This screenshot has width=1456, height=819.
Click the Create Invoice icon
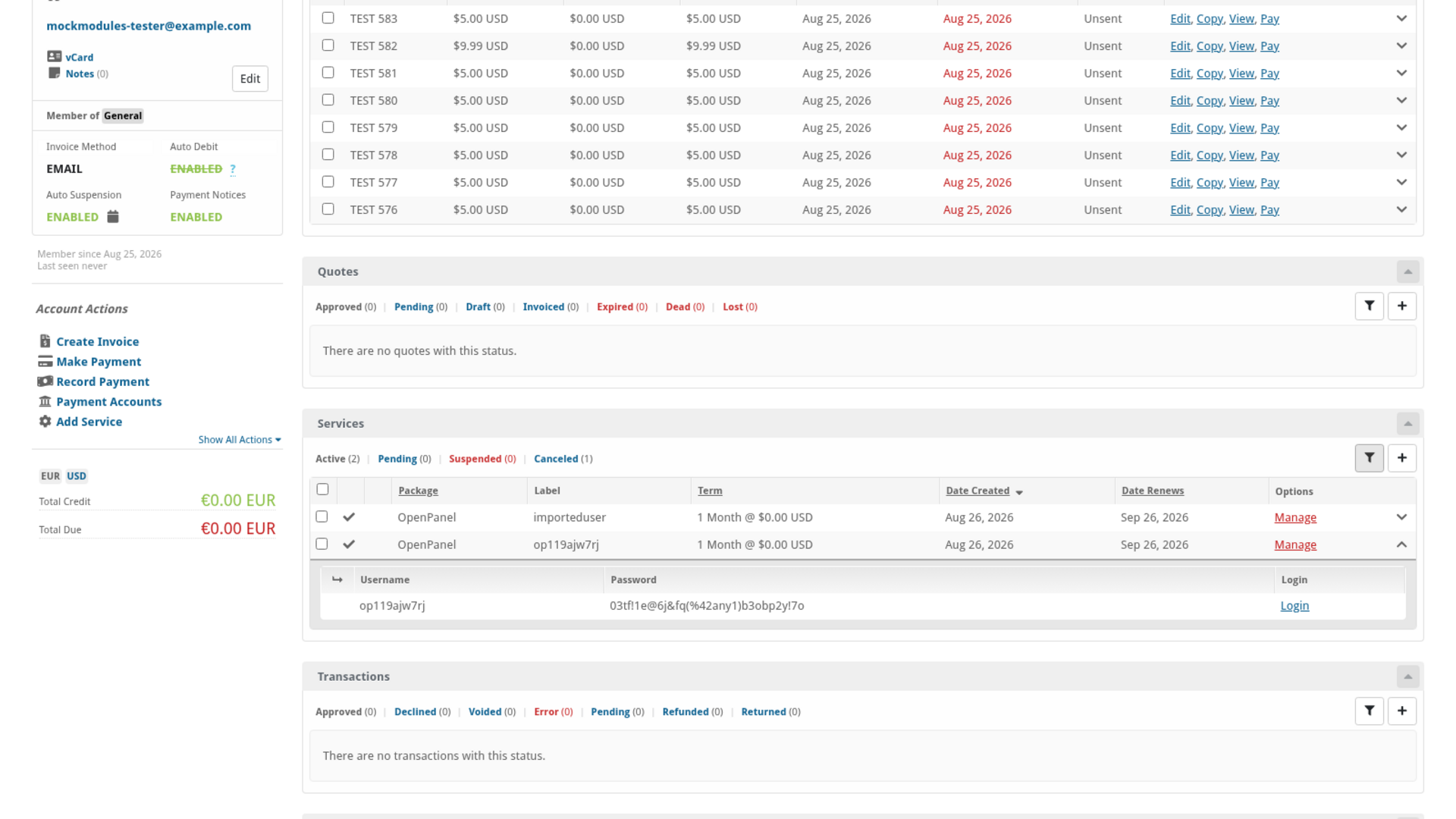(x=45, y=341)
